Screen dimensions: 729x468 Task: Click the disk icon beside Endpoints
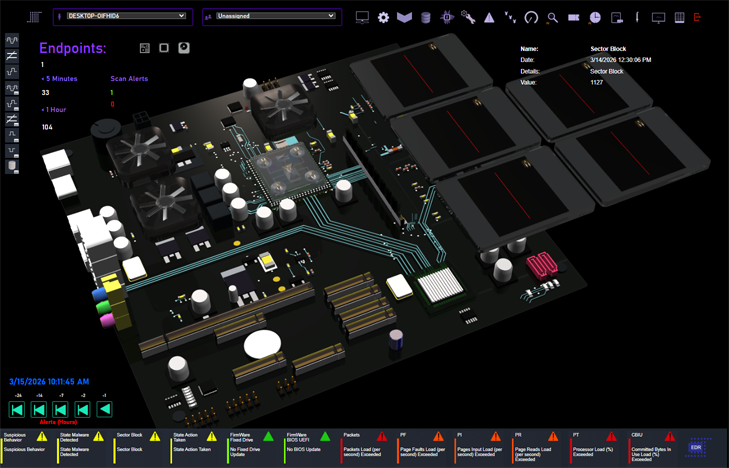(184, 48)
